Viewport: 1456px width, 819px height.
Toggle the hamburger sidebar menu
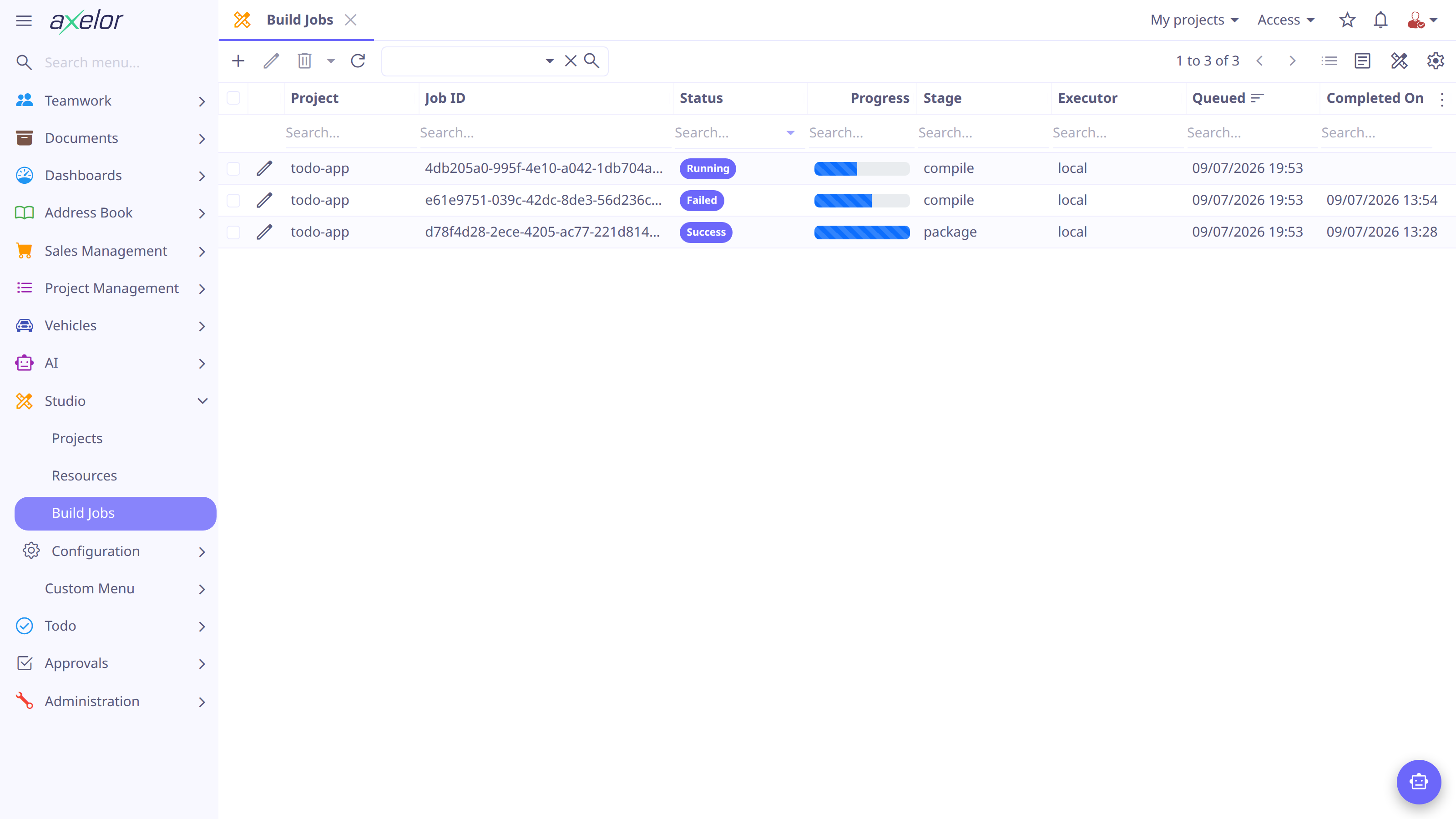tap(24, 21)
